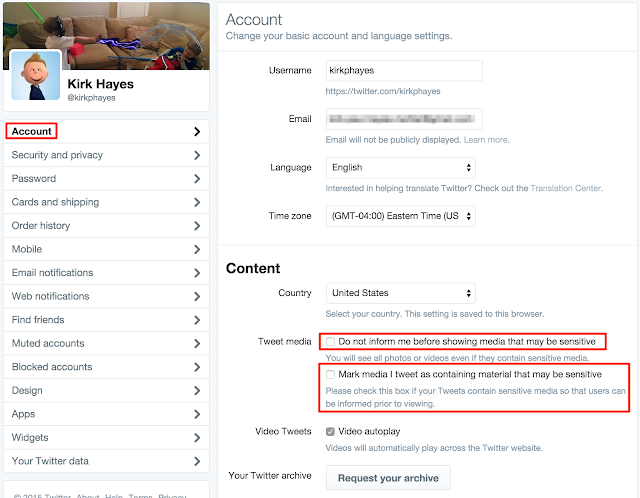Click the chevron arrow beside Your Twitter data

(x=197, y=461)
